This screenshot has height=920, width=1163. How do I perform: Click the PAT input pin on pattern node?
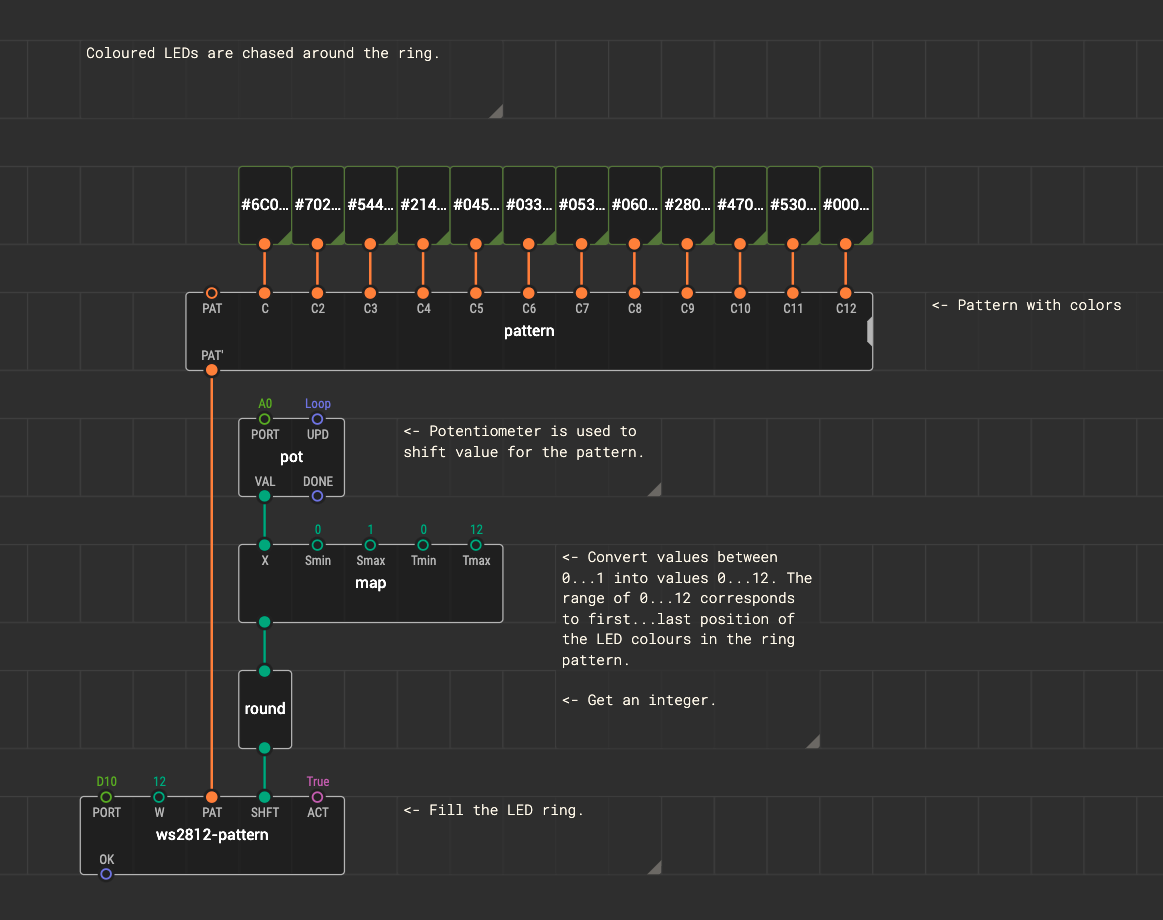click(211, 293)
